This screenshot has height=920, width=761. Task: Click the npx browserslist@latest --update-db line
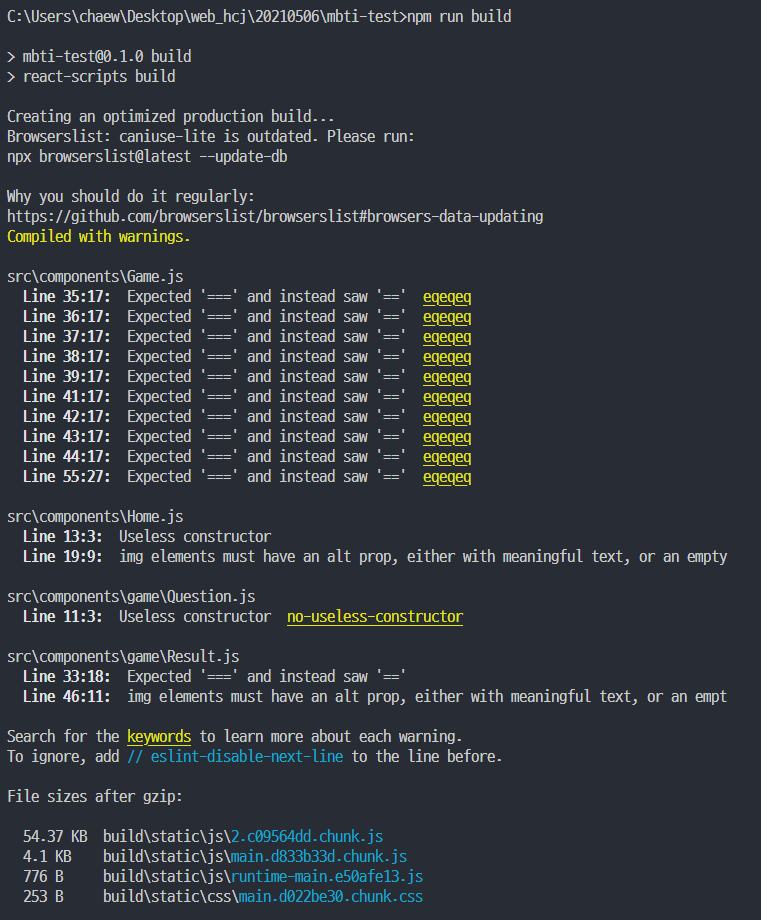click(147, 157)
